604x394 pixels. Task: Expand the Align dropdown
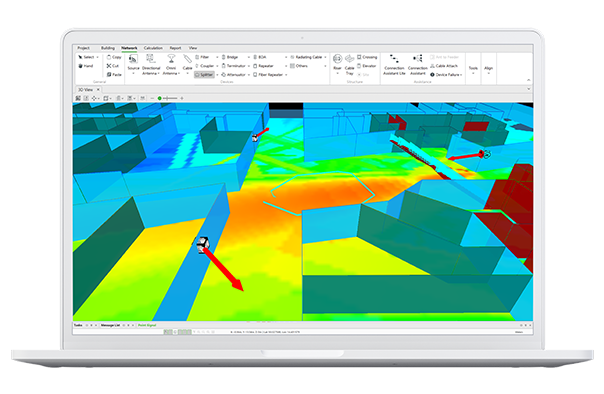(x=488, y=69)
